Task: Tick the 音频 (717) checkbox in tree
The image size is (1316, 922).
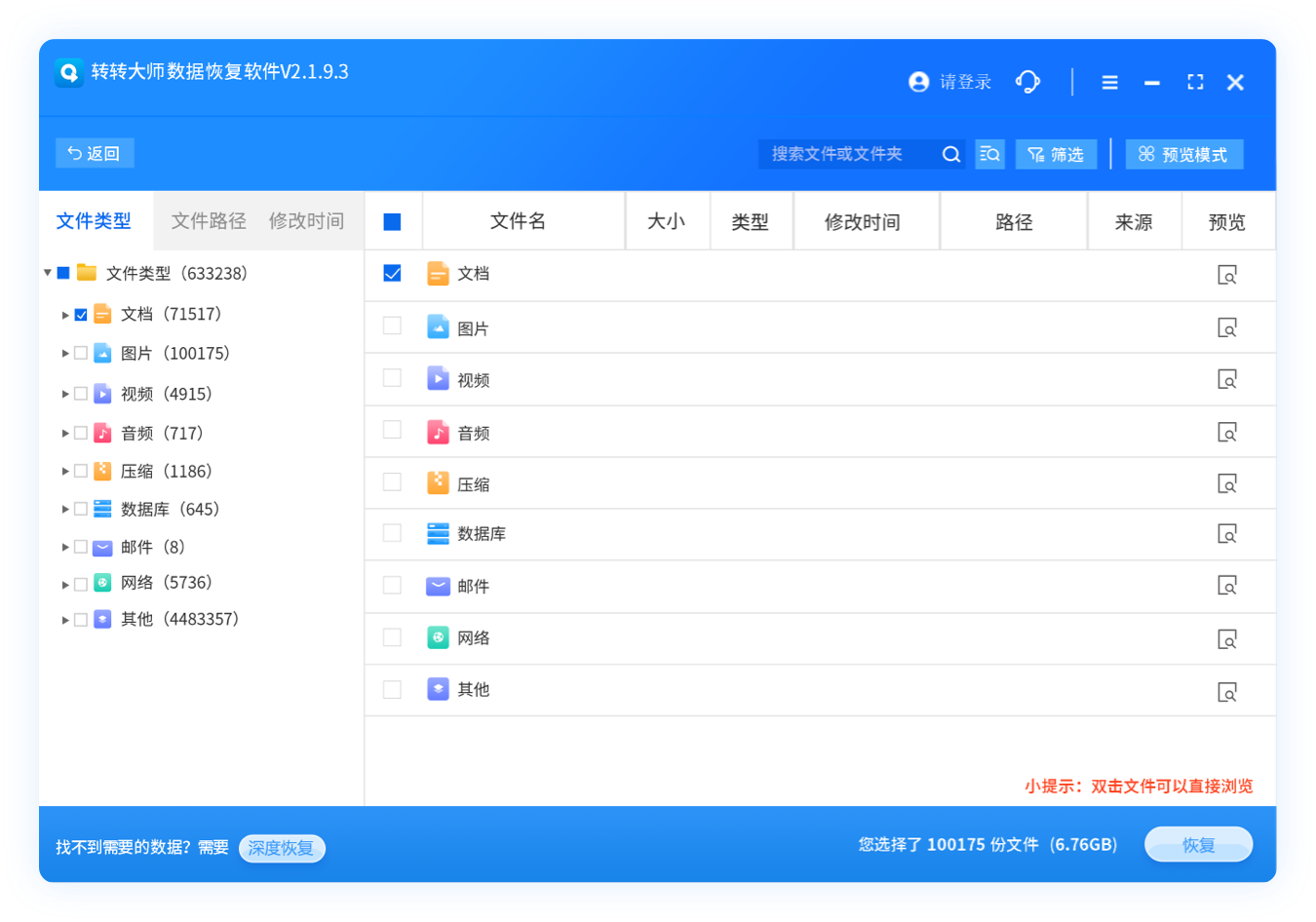Action: coord(81,433)
